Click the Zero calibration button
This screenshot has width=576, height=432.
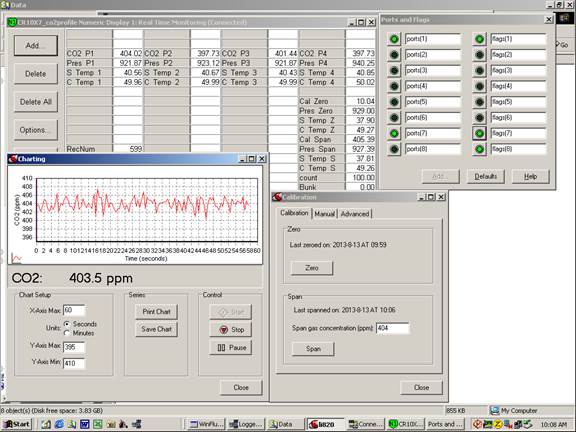[312, 268]
